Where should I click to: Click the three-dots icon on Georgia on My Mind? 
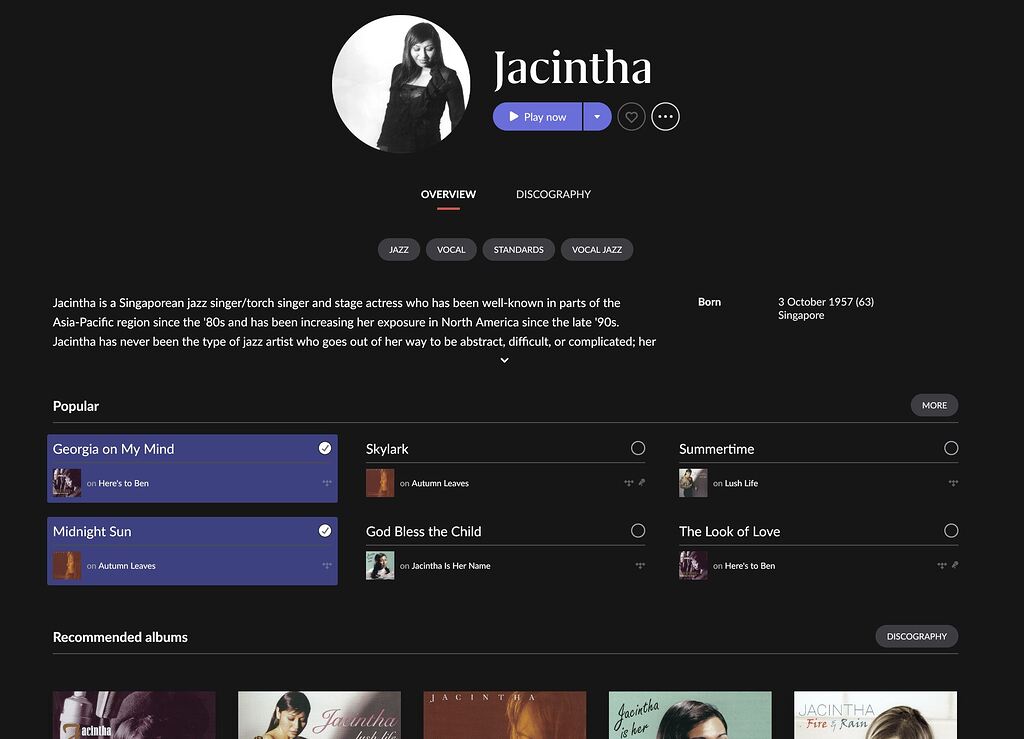tap(327, 483)
